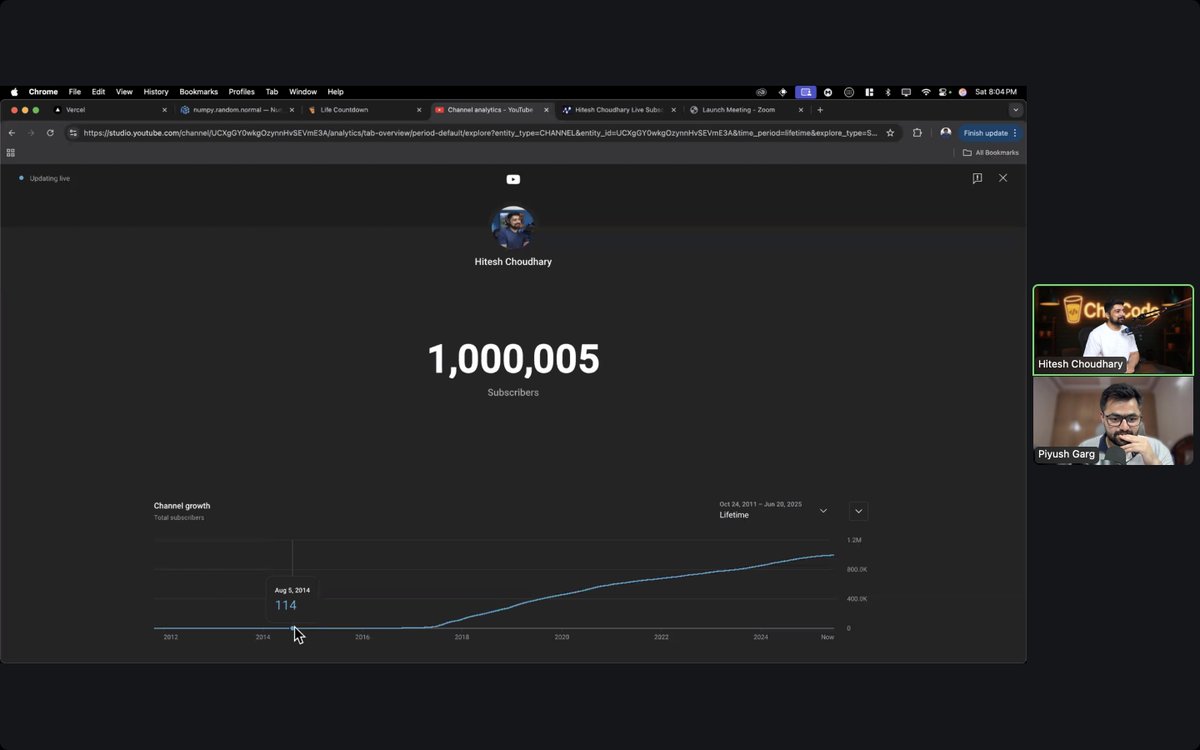Open the Apple menu

point(14,92)
